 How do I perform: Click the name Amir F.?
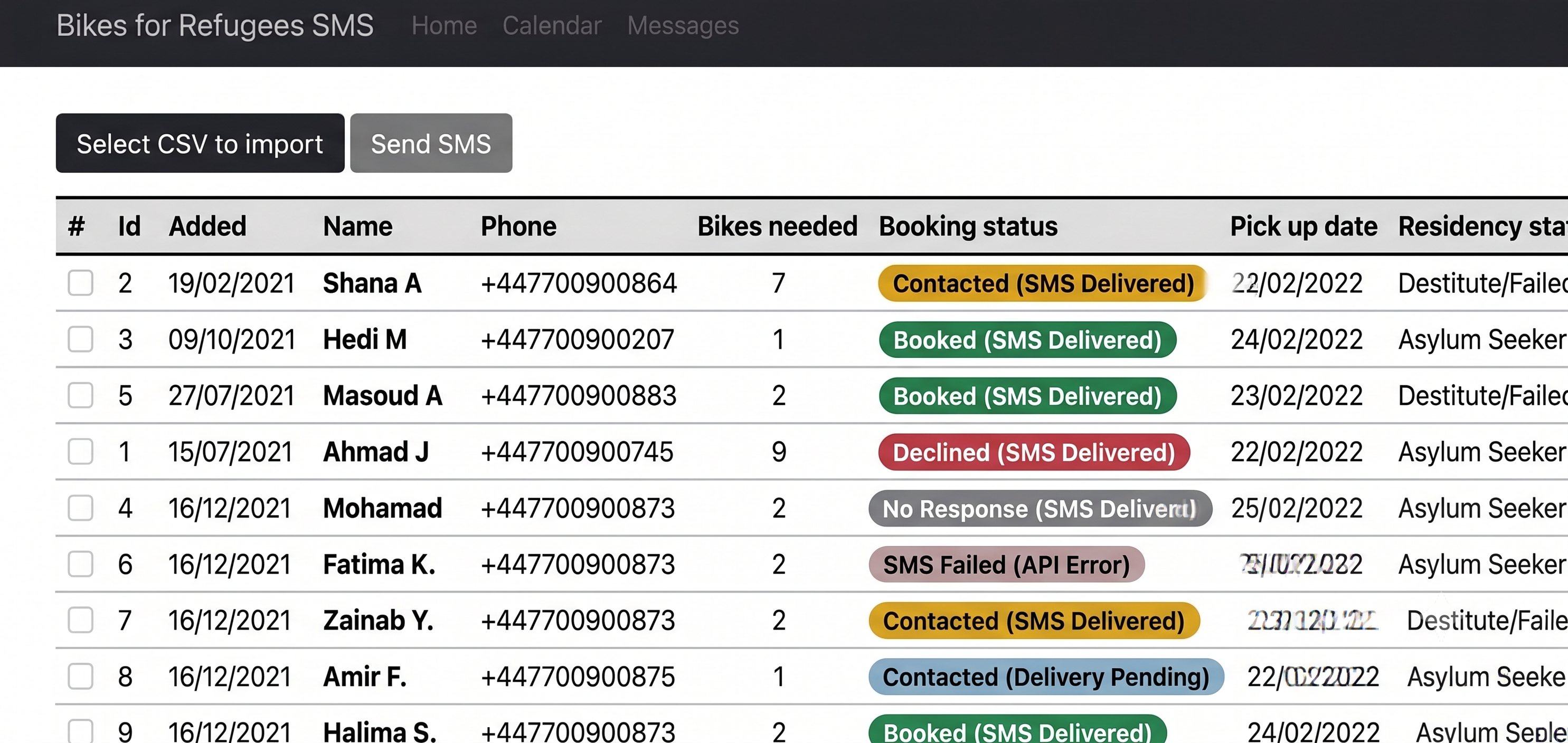pyautogui.click(x=365, y=677)
